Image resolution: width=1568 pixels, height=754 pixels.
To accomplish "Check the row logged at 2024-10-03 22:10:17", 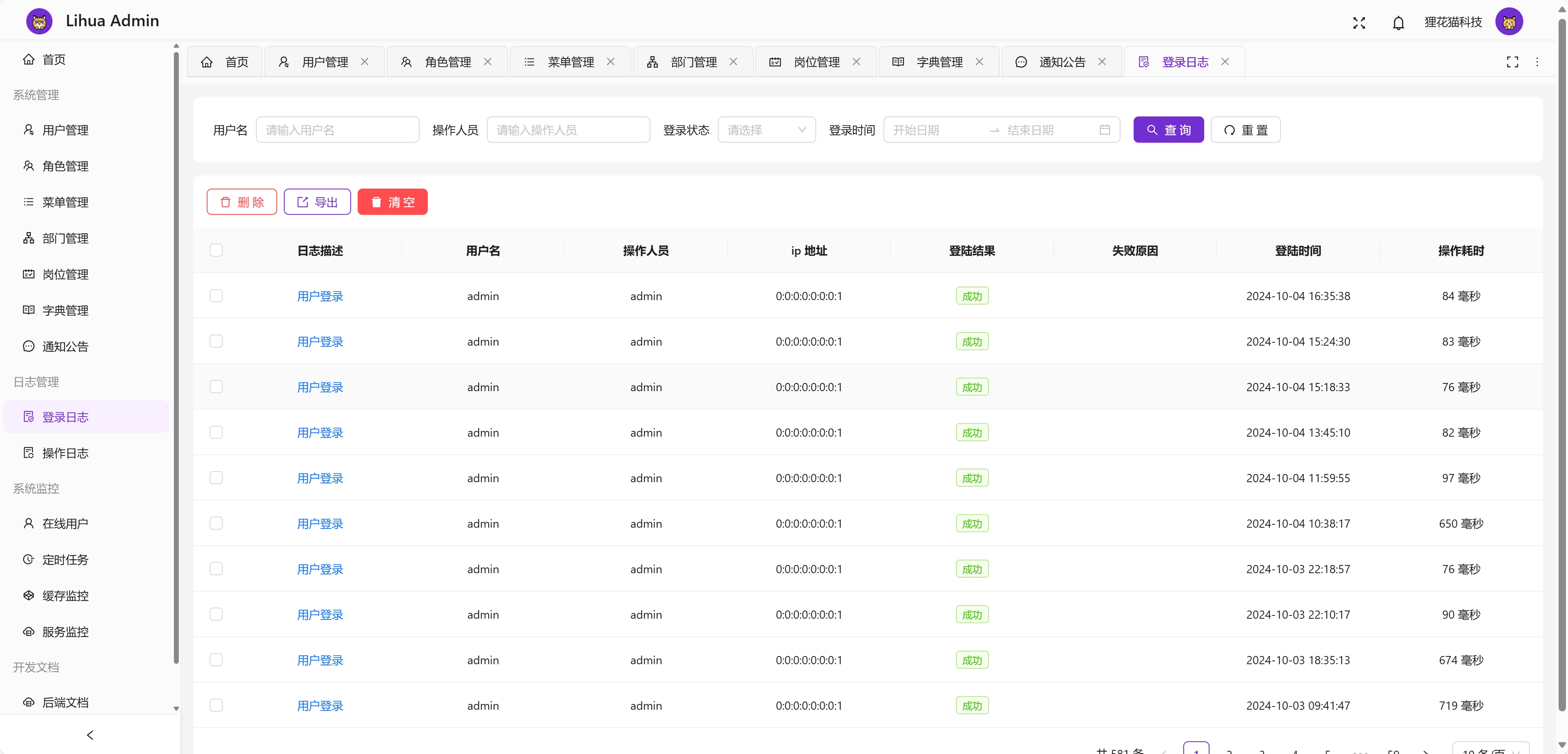I will pos(216,614).
